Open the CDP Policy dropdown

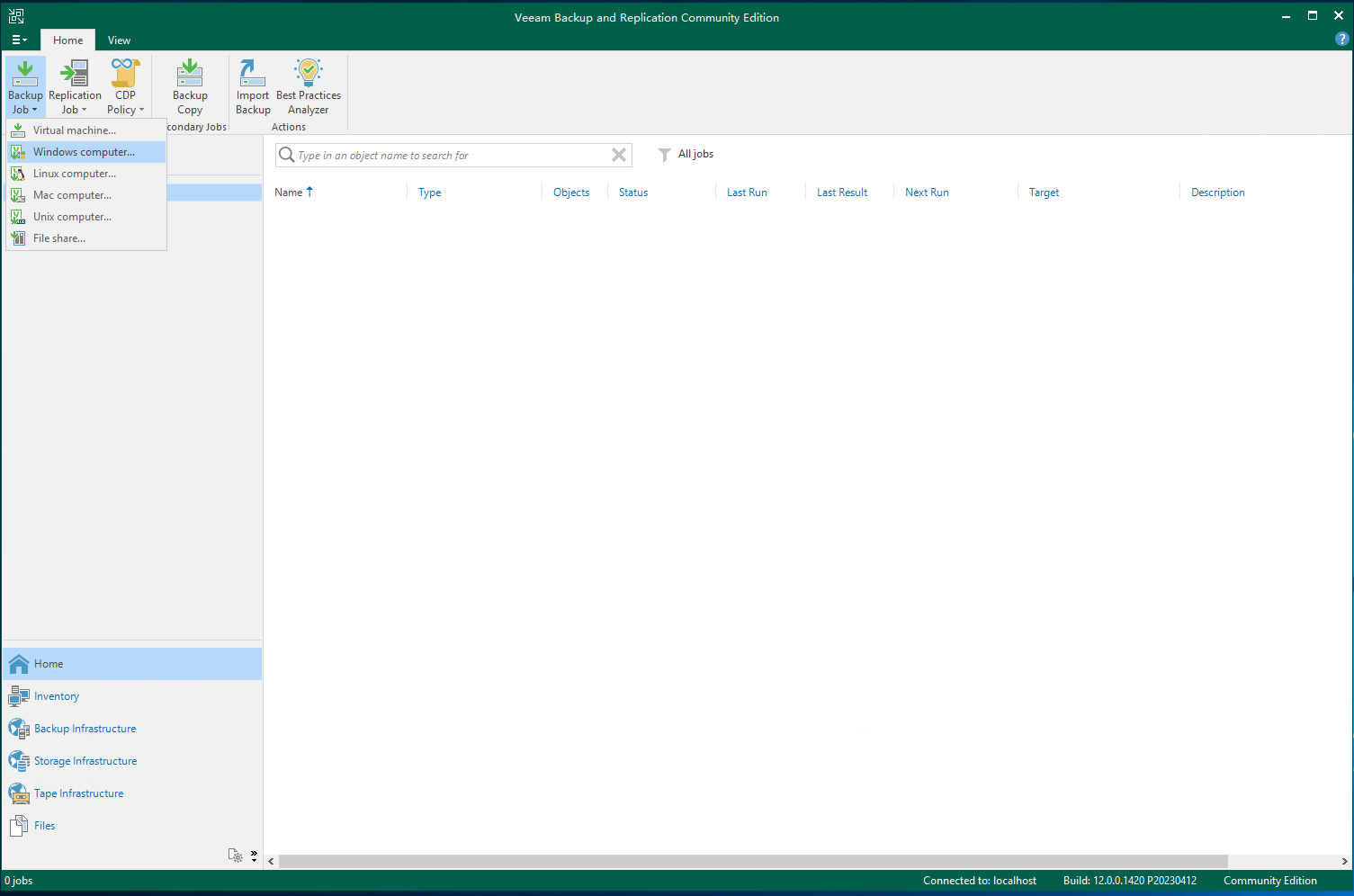[125, 87]
